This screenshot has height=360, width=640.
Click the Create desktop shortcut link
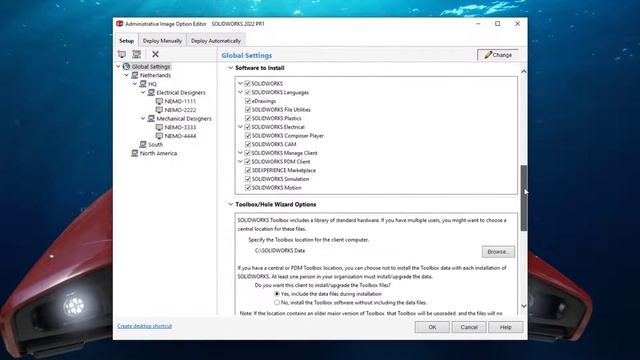click(144, 326)
